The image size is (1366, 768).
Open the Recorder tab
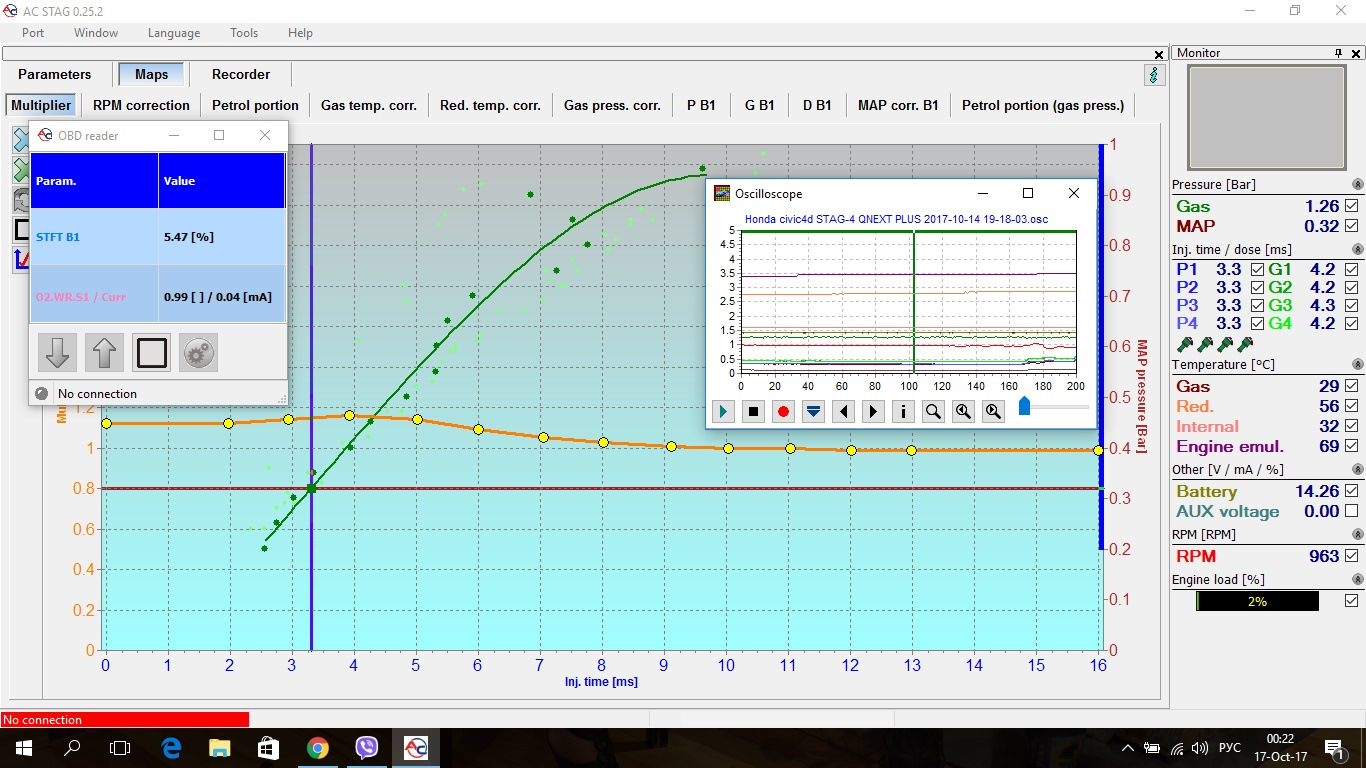241,74
